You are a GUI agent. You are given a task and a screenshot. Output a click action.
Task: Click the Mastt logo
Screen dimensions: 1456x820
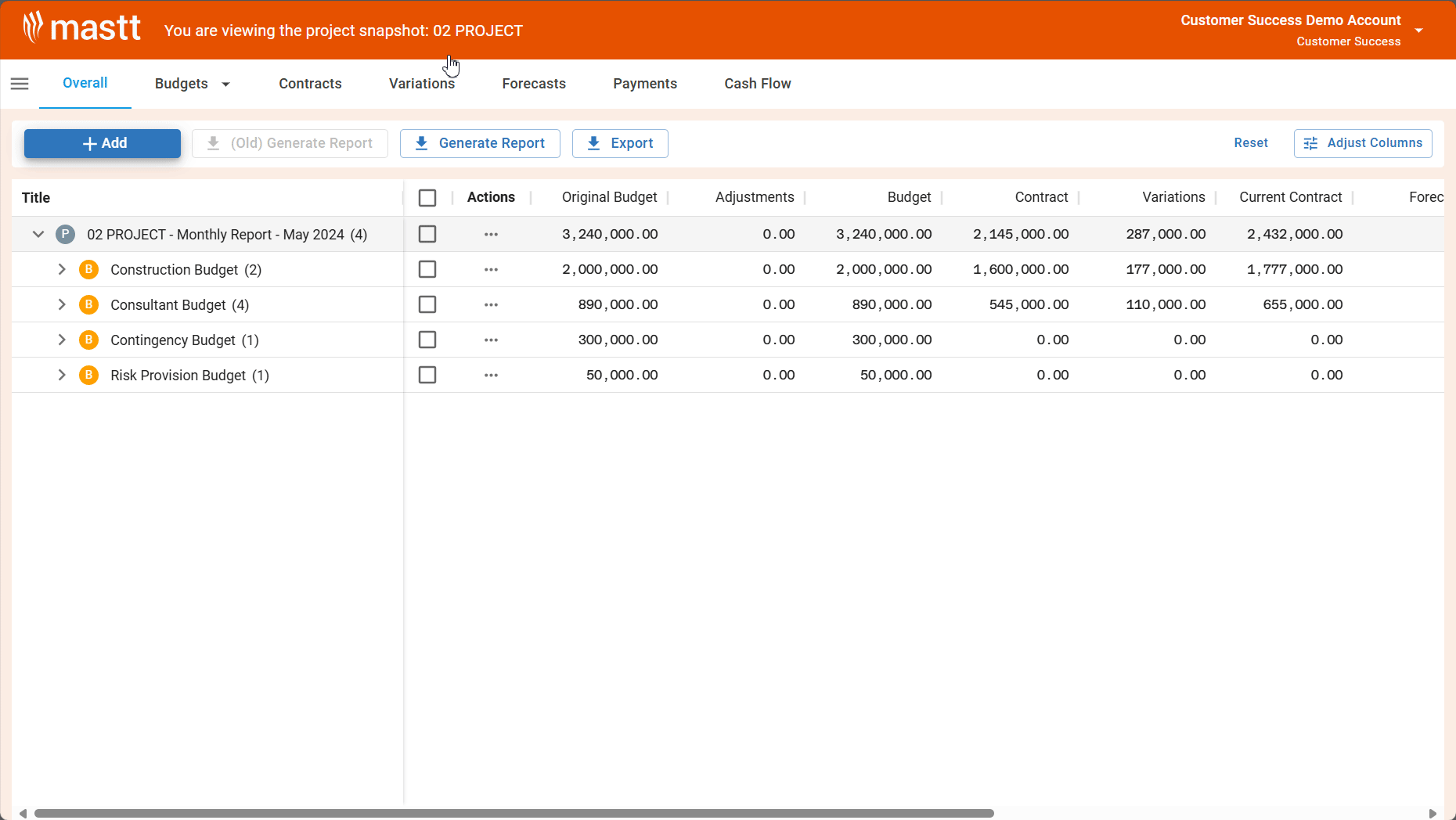(x=81, y=27)
